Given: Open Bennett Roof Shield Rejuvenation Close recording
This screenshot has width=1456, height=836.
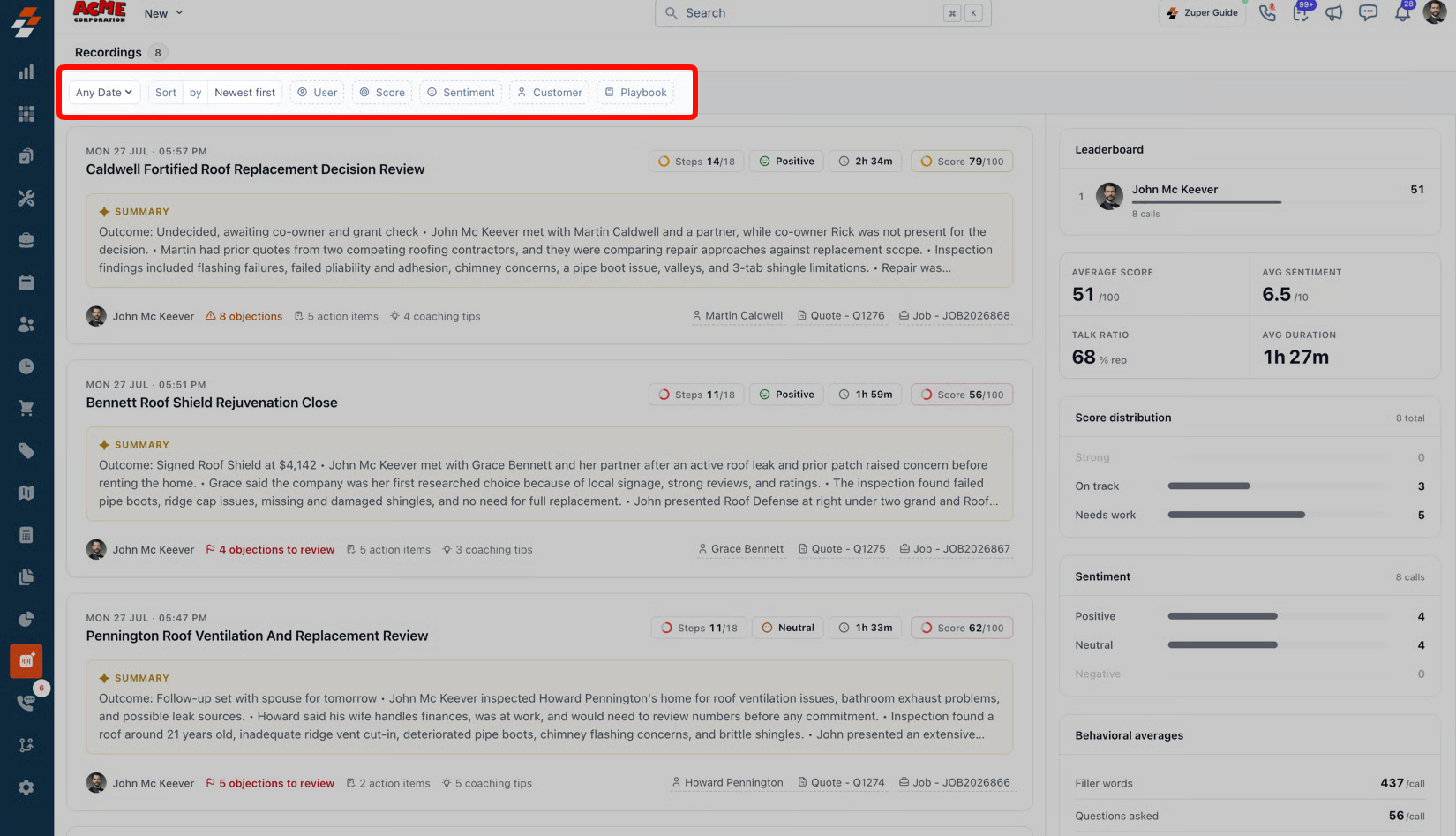Looking at the screenshot, I should tap(212, 403).
